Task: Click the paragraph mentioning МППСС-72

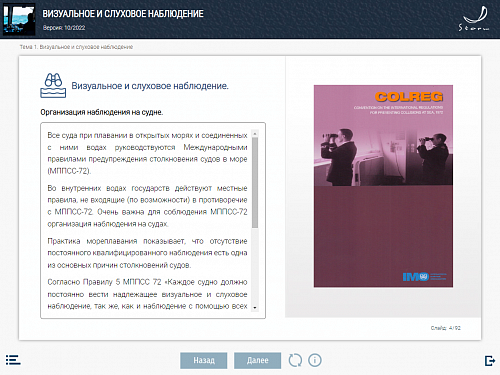Action: (x=147, y=153)
